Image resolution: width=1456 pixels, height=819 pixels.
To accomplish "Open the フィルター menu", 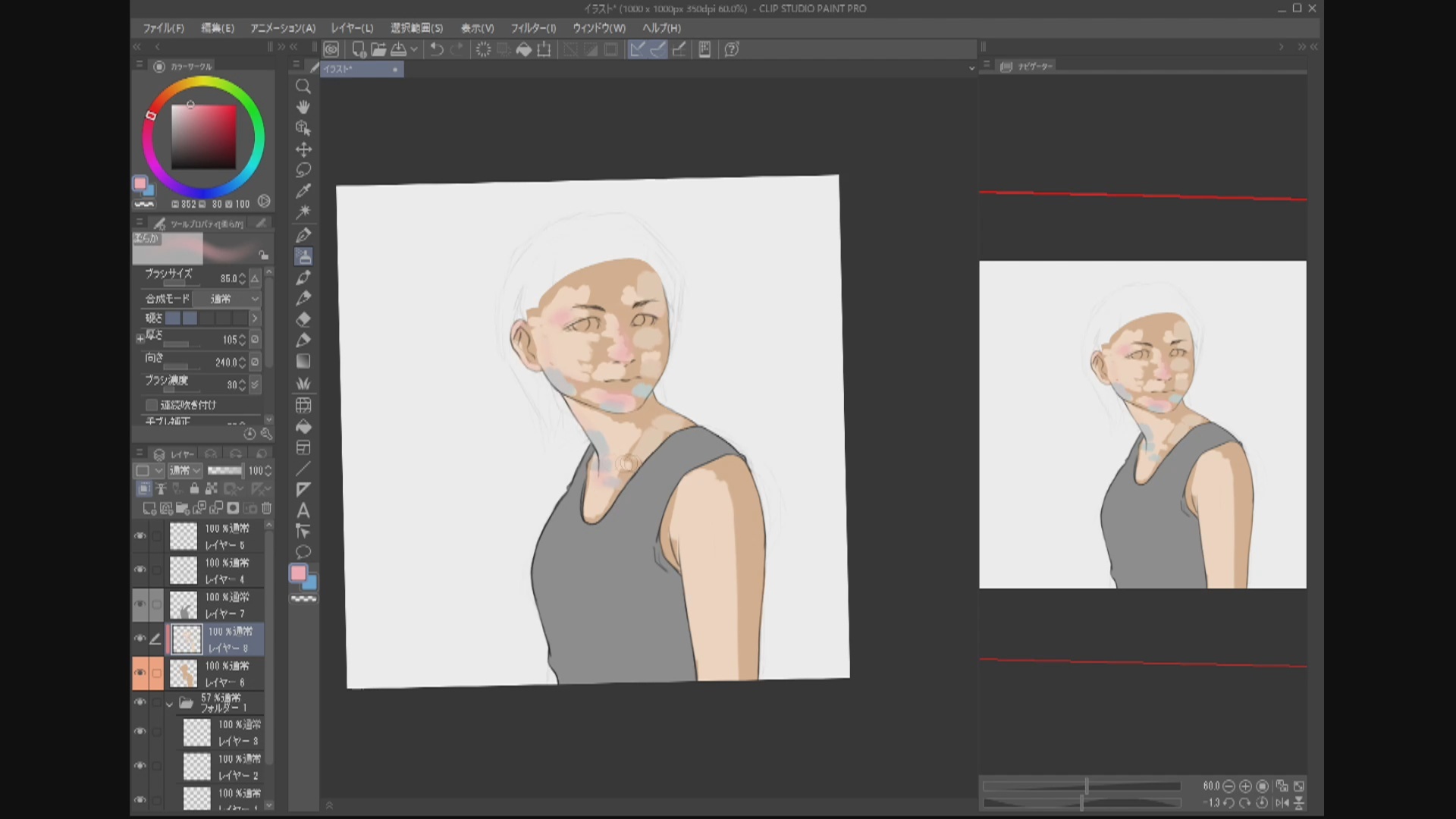I will [533, 28].
